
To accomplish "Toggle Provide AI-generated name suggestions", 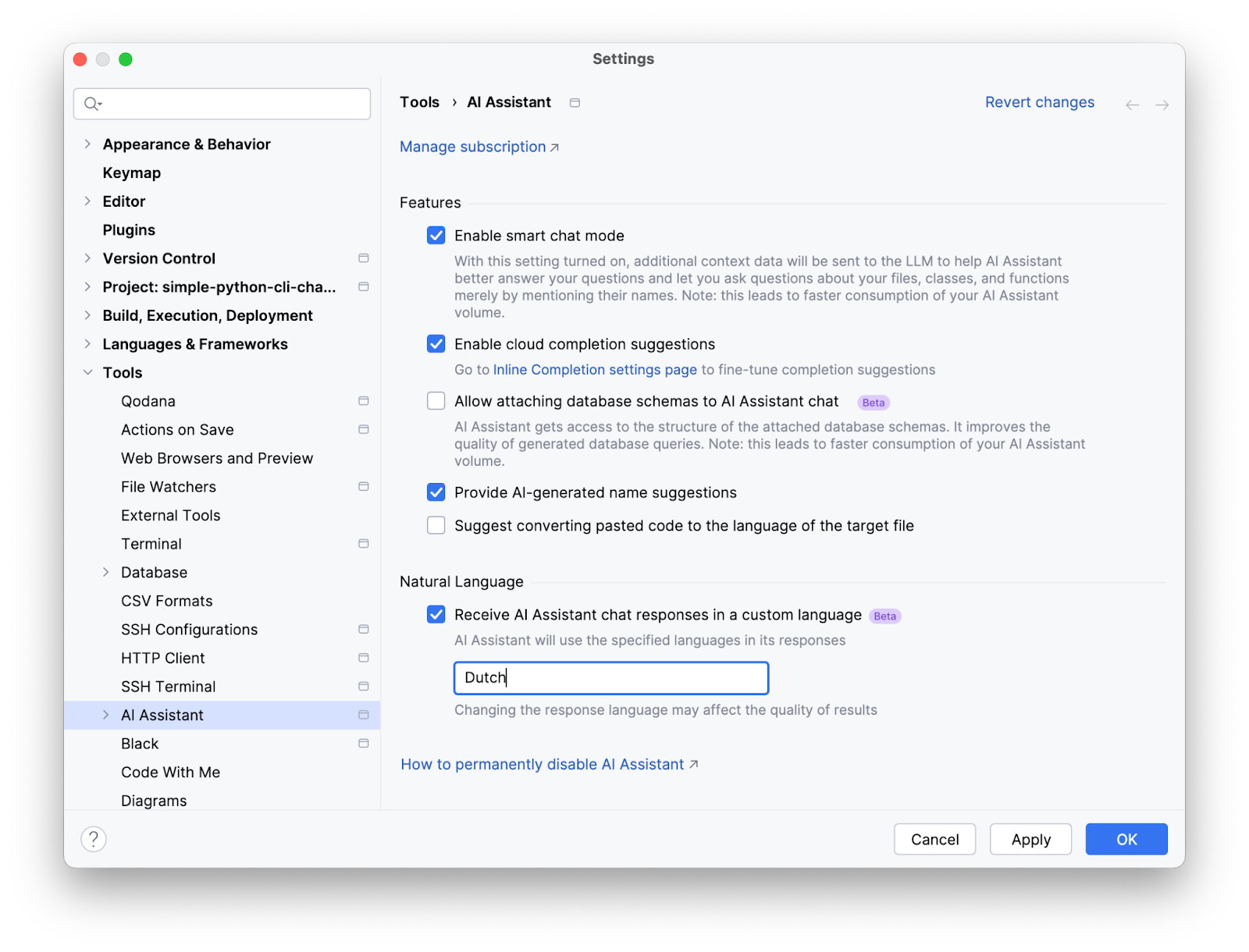I will [436, 492].
